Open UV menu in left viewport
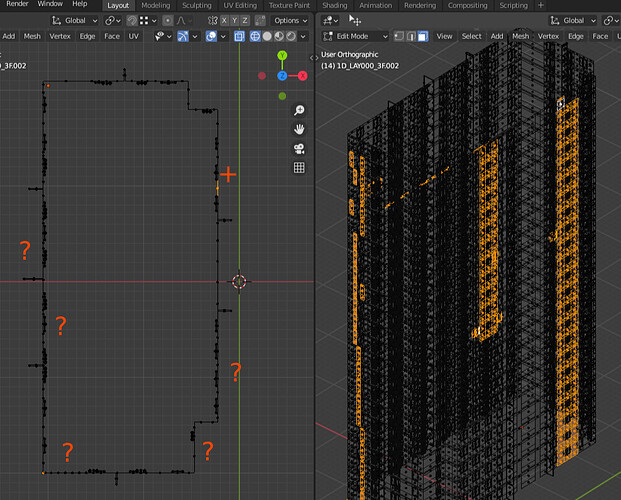Viewport: 621px width, 500px height. coord(133,36)
